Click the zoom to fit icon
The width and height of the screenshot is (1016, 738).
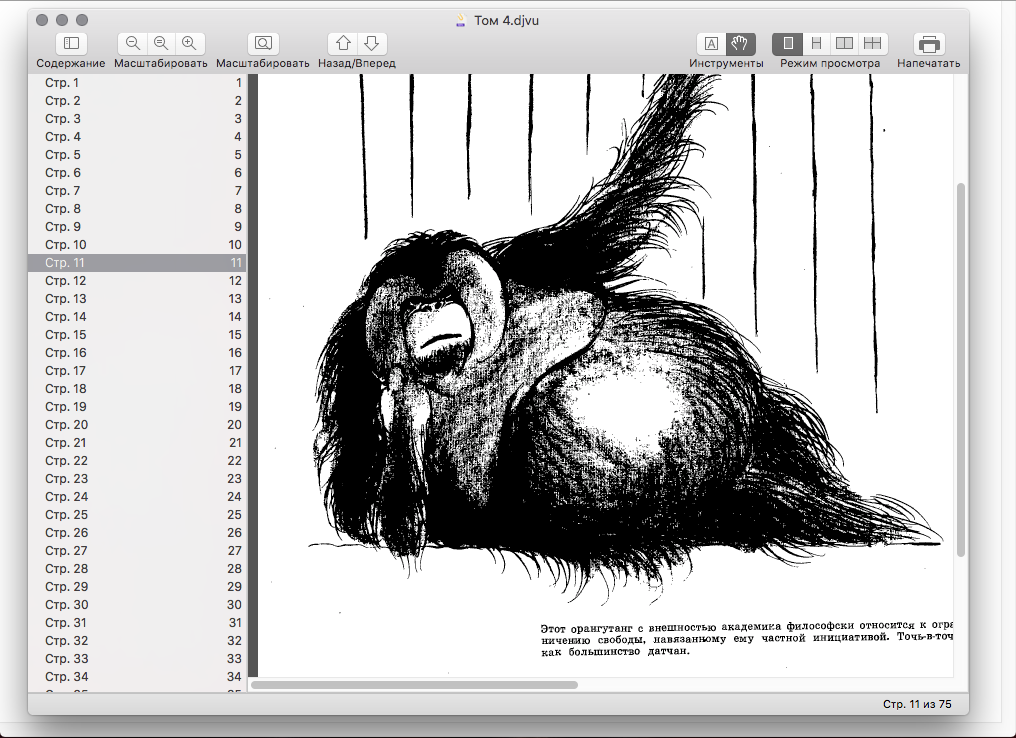pyautogui.click(x=263, y=43)
